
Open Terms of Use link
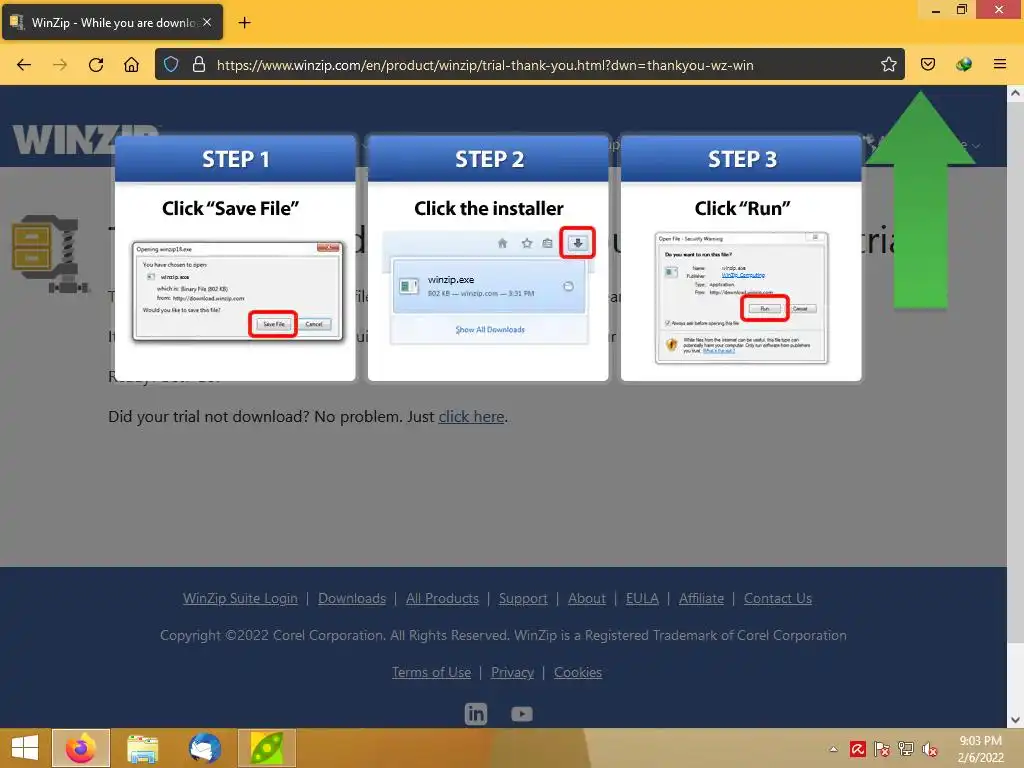(431, 672)
